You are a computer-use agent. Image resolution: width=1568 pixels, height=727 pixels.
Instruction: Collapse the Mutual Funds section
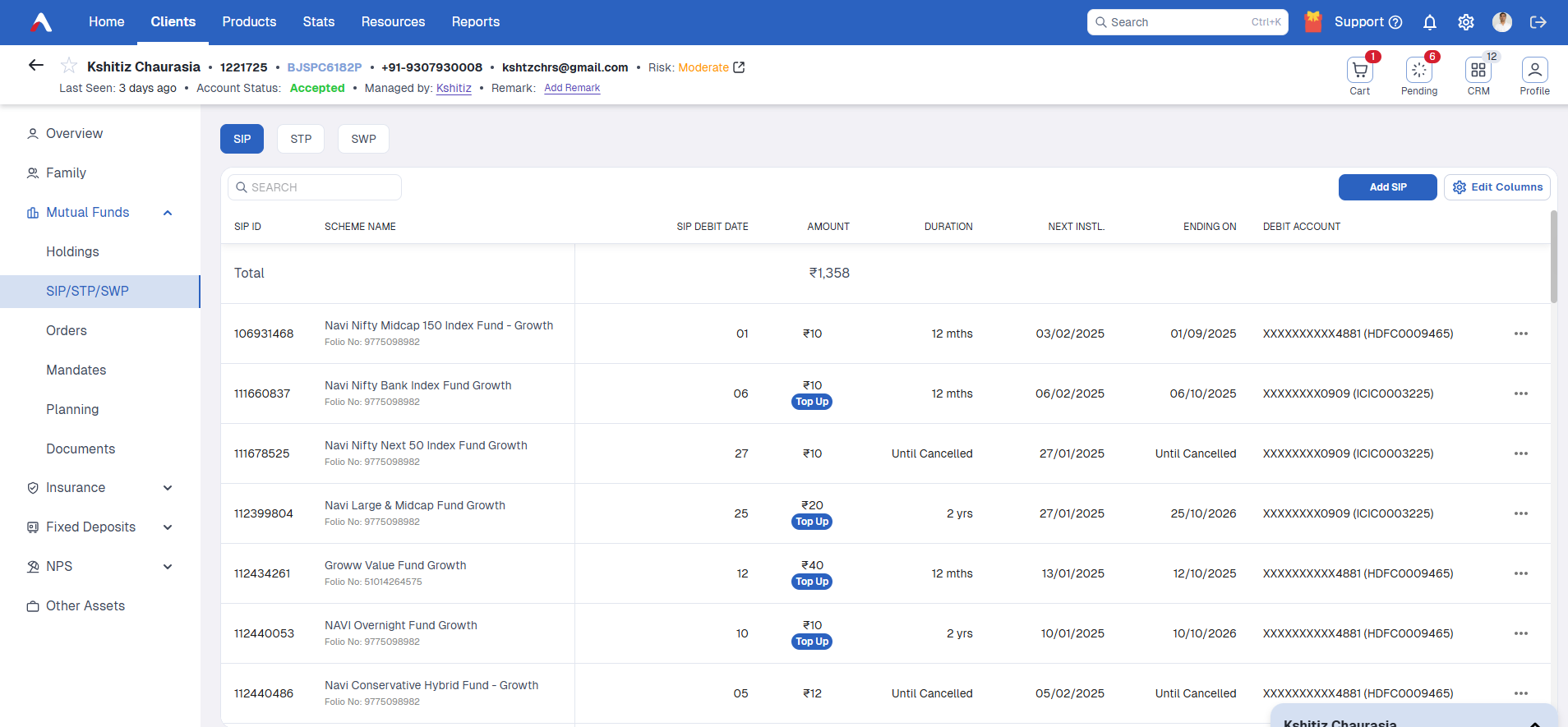168,213
